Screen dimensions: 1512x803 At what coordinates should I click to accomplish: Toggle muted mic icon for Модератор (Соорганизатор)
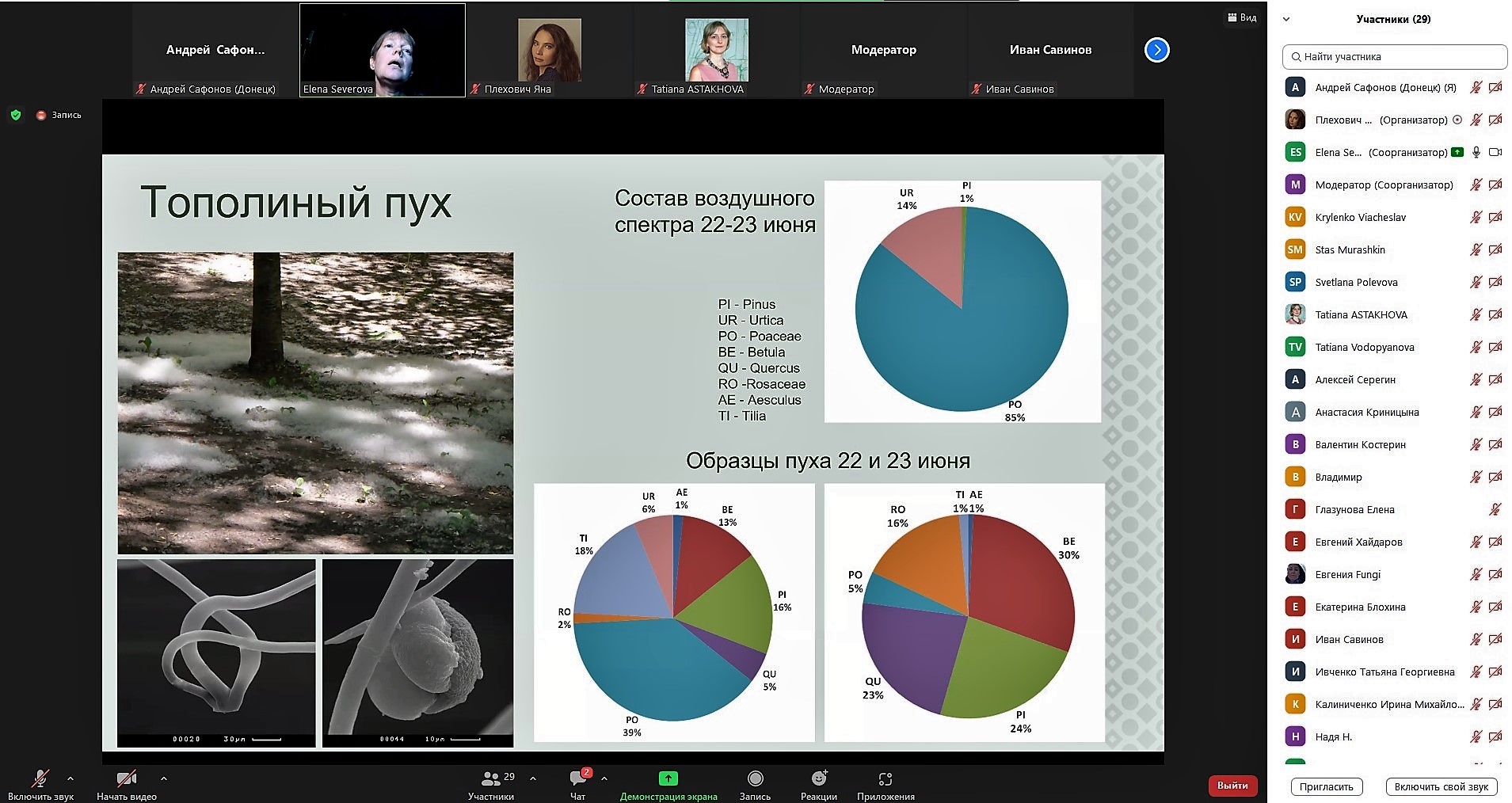tap(1476, 185)
